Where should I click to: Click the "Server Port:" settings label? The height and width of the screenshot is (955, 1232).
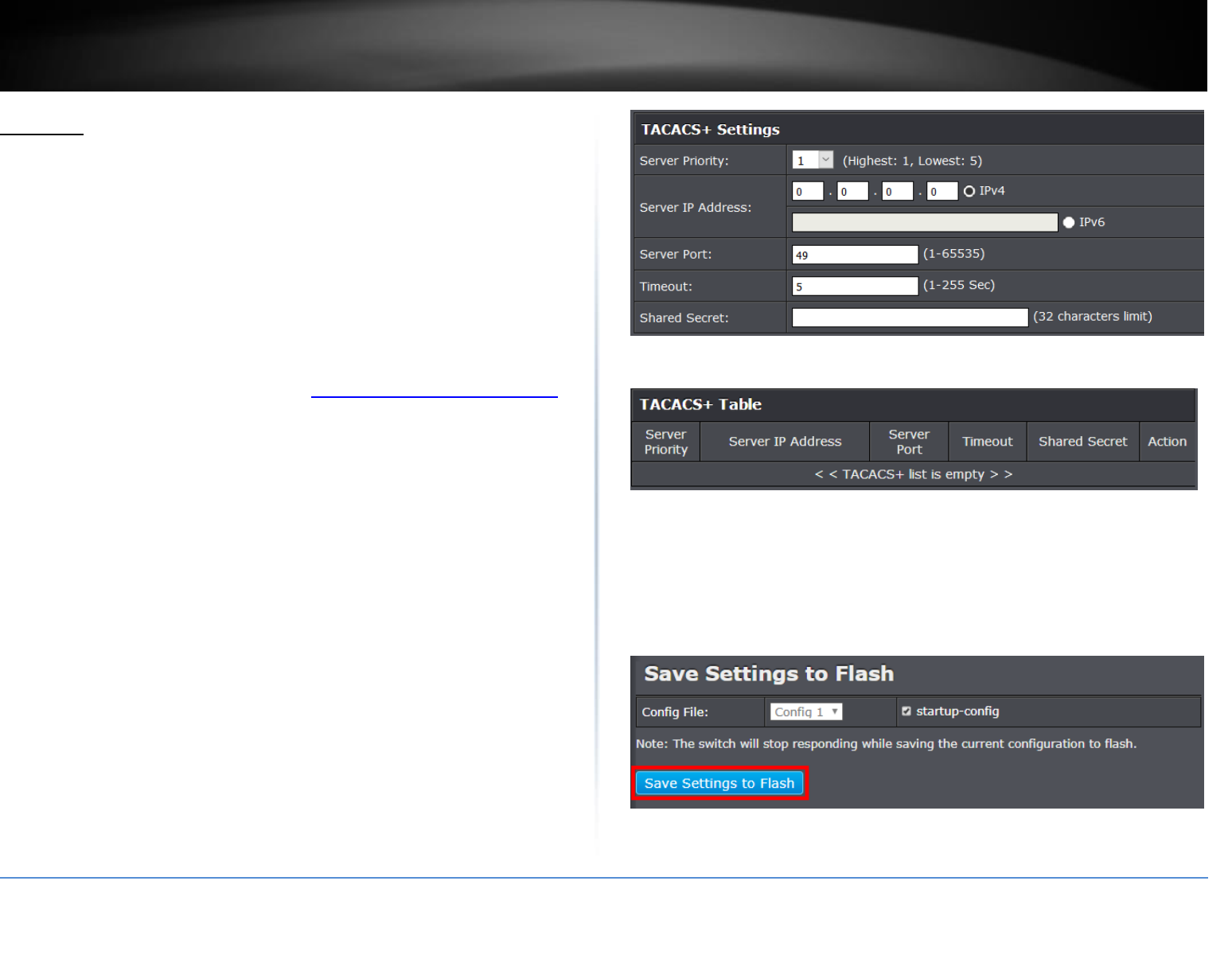[675, 255]
